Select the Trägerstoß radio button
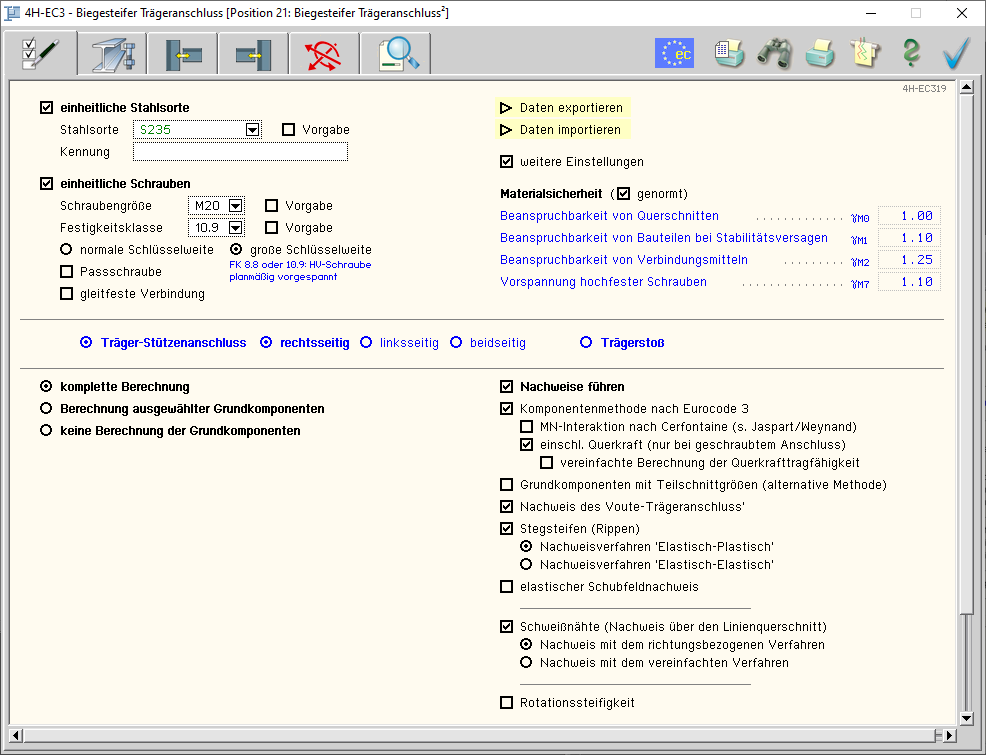 pos(587,343)
